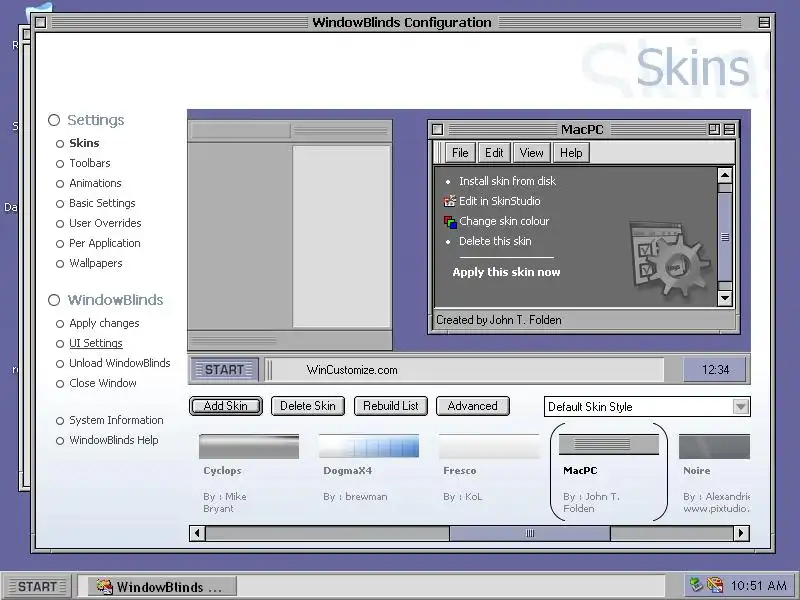Open the View menu in MacPC preview
This screenshot has height=600, width=800.
[532, 153]
